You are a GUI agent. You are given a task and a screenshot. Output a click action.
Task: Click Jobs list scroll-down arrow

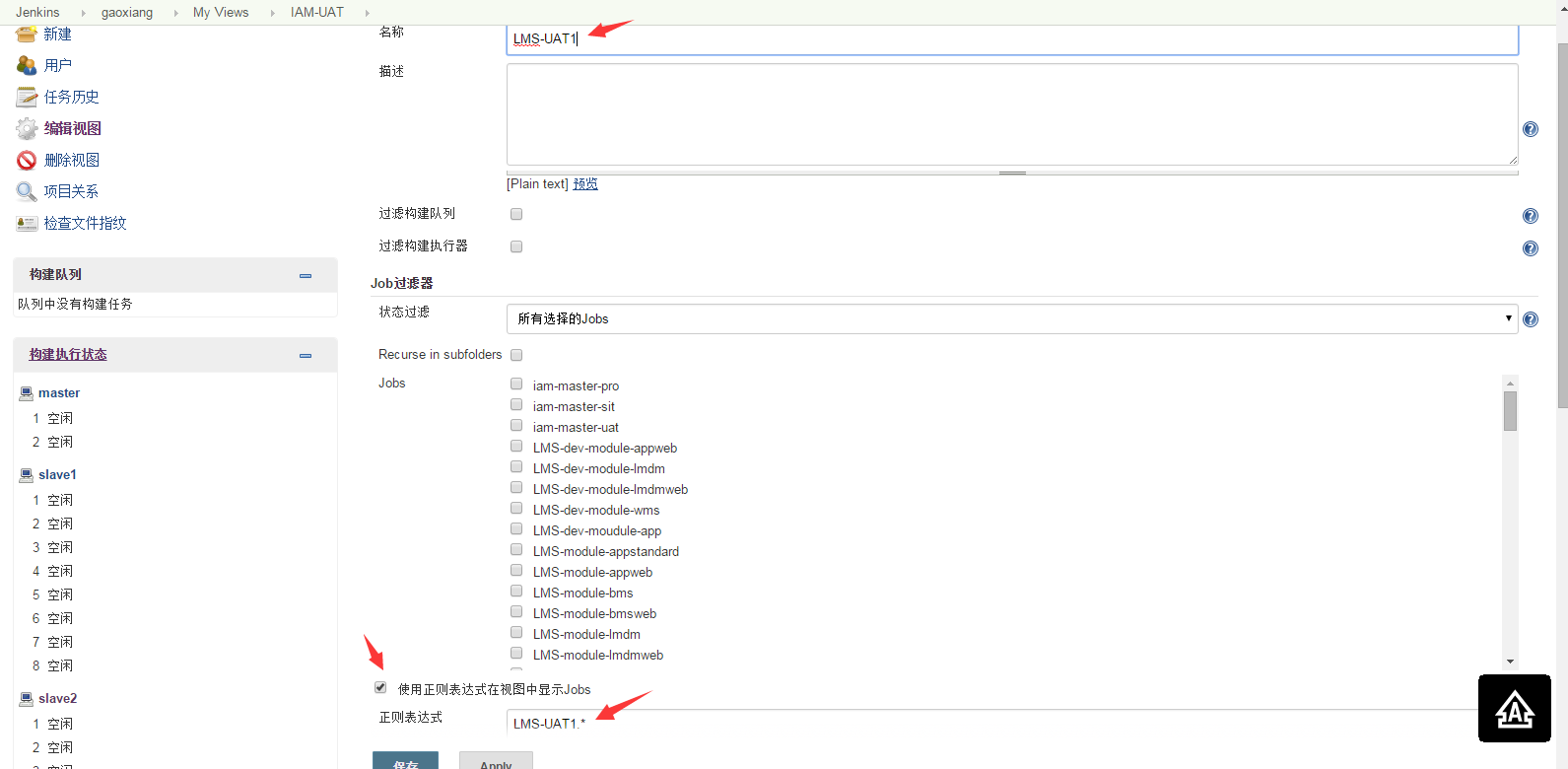click(1510, 662)
